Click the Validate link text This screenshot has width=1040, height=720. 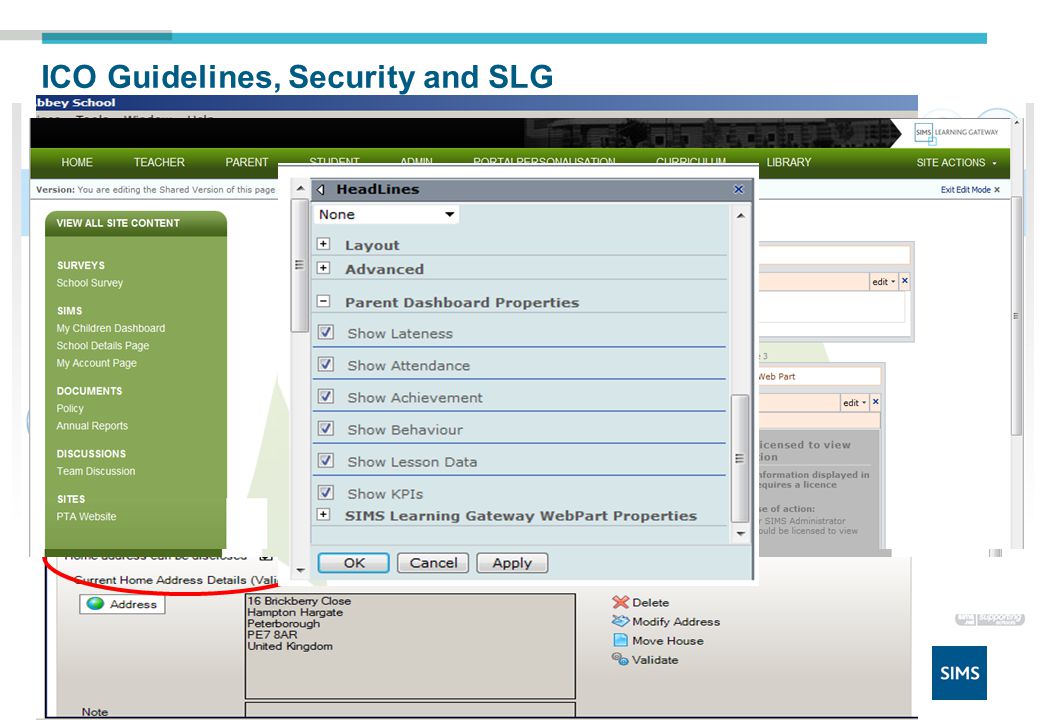tap(655, 660)
